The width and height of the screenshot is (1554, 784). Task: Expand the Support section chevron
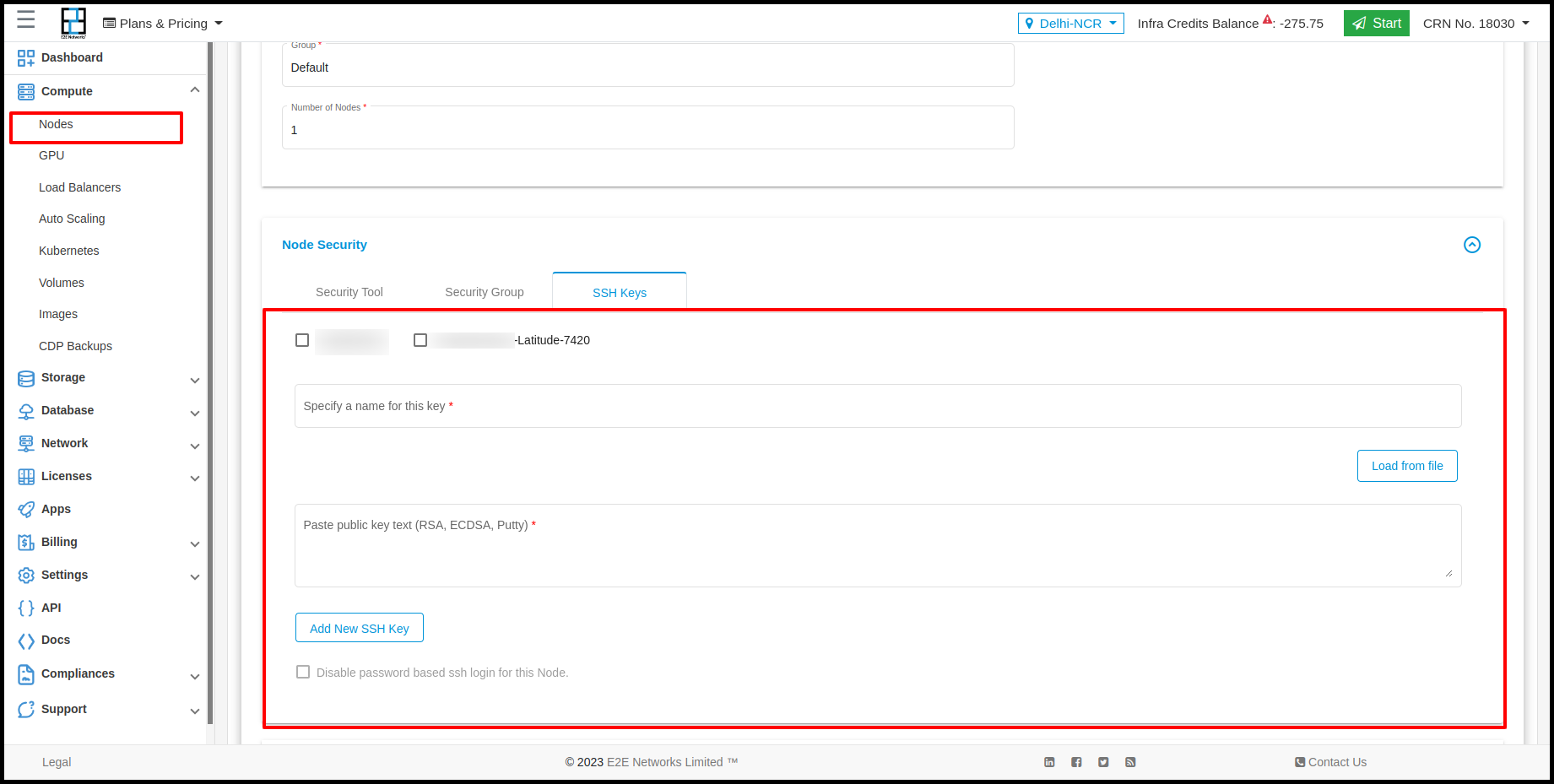pyautogui.click(x=195, y=711)
